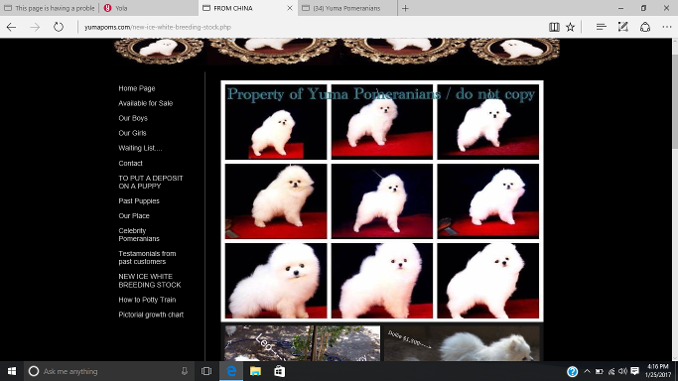
Task: Refresh the current page
Action: (x=58, y=27)
